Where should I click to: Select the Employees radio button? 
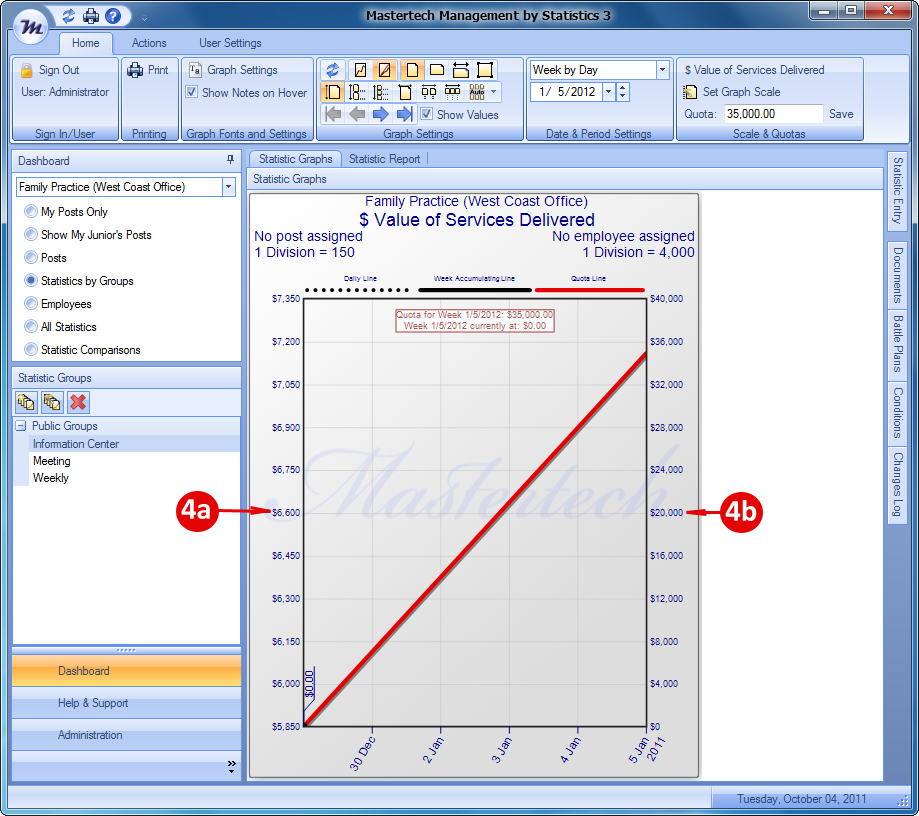[30, 304]
